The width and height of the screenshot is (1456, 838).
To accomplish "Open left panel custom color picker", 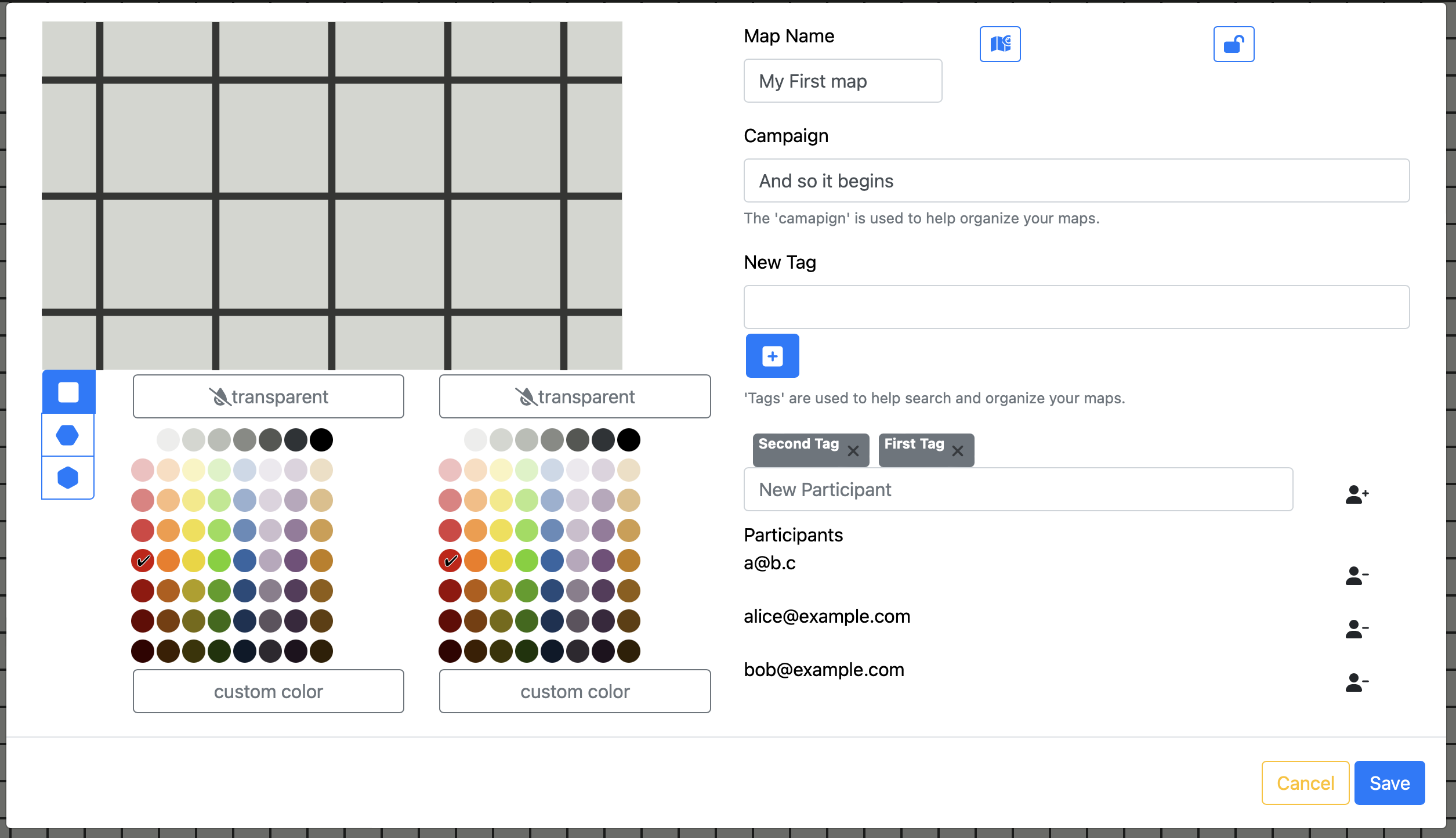I will click(x=267, y=691).
